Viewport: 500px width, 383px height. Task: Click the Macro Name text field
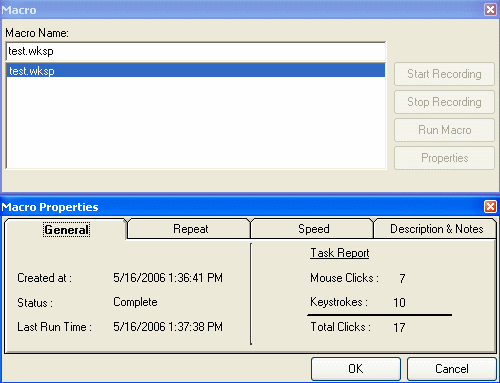196,51
